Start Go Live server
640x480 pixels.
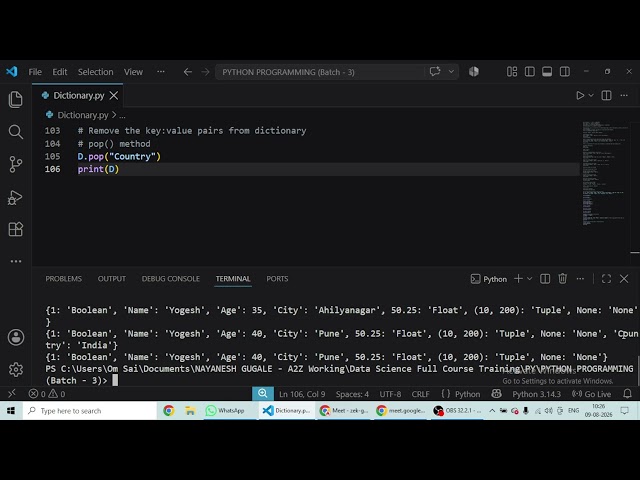[591, 394]
